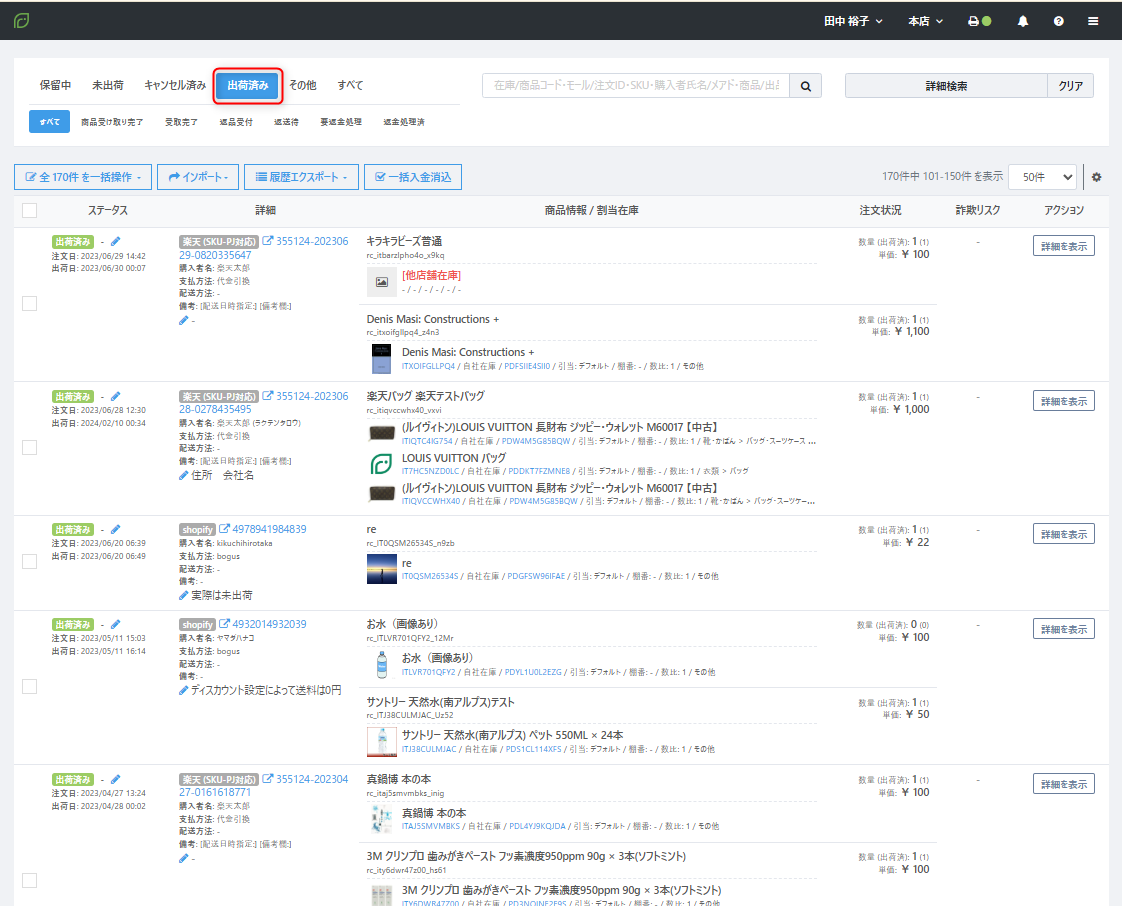
Task: Click the green leaf logo
Action: click(x=21, y=20)
